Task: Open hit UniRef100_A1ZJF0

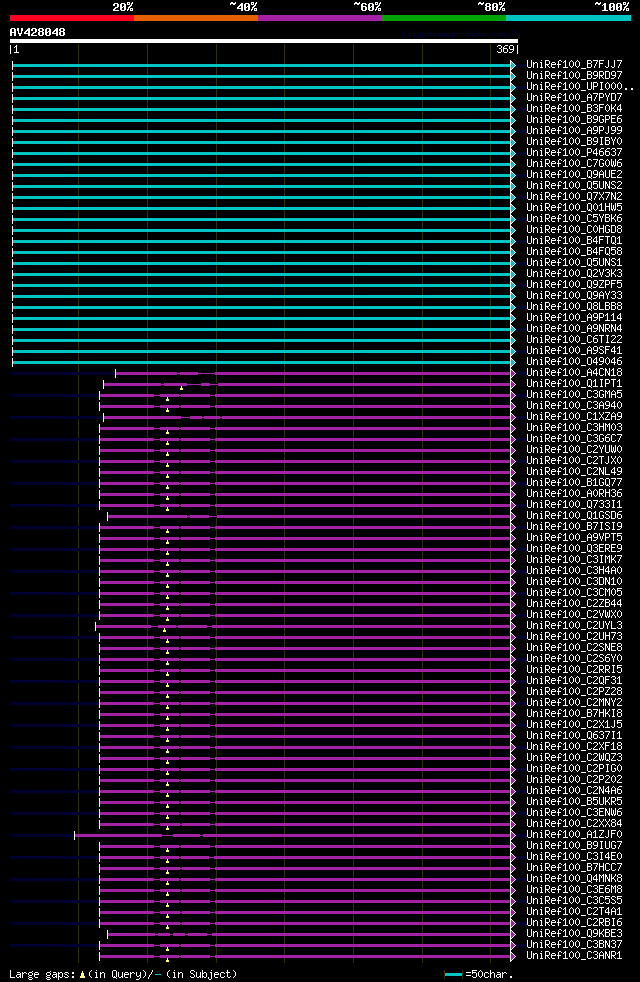Action: [574, 835]
